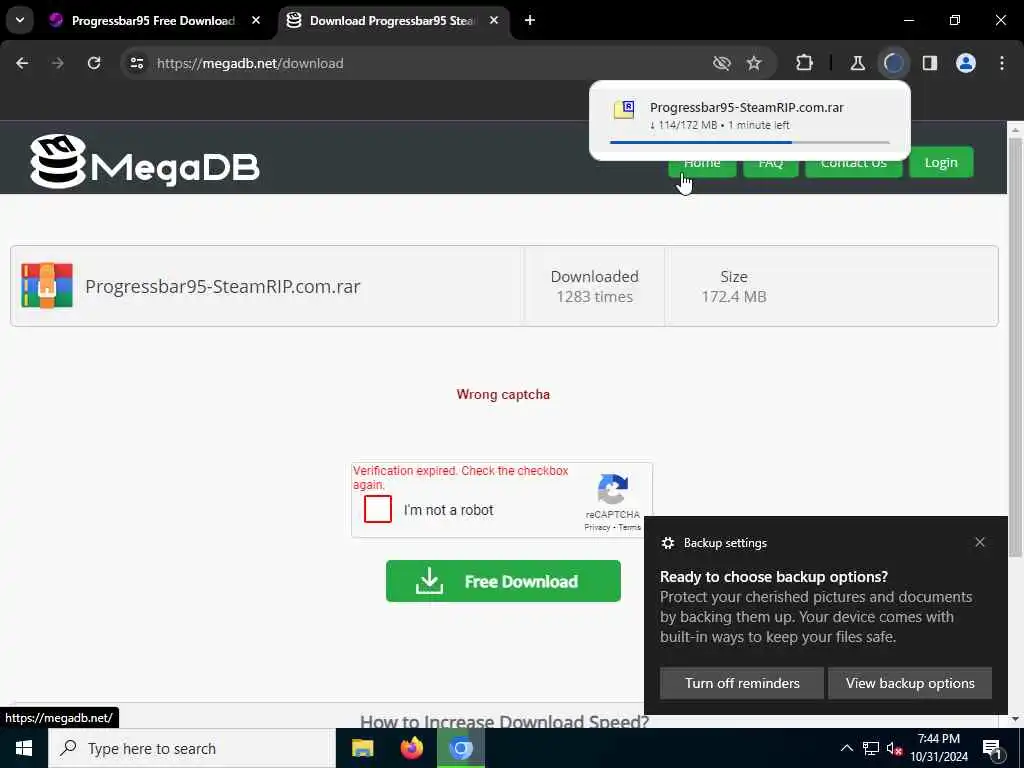Screen dimensions: 1024x768
Task: Reload the MegaDB page
Action: pos(94,63)
